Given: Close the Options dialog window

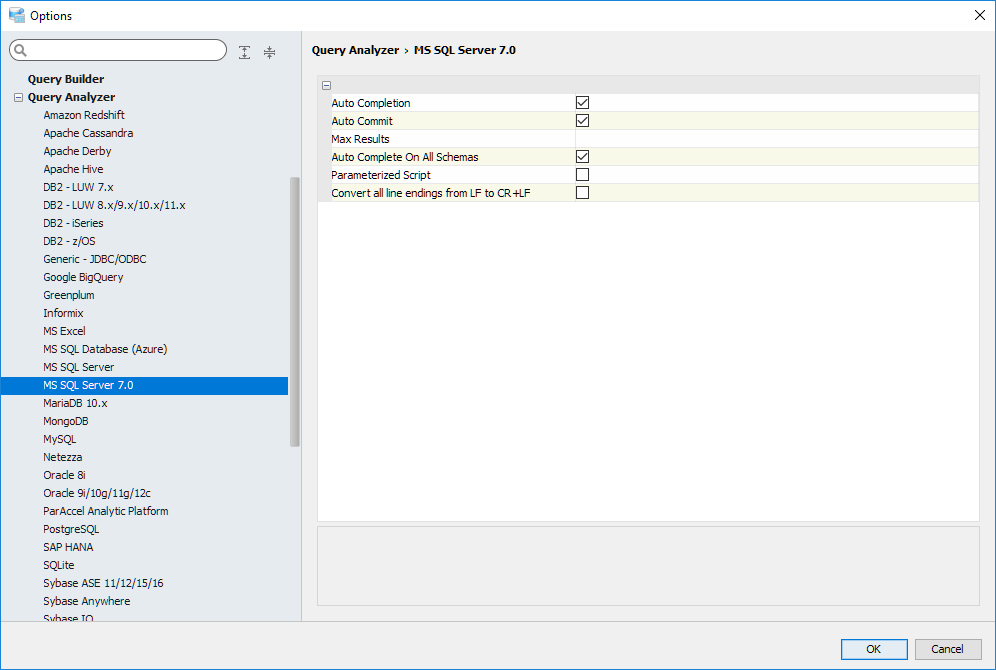Looking at the screenshot, I should 979,15.
